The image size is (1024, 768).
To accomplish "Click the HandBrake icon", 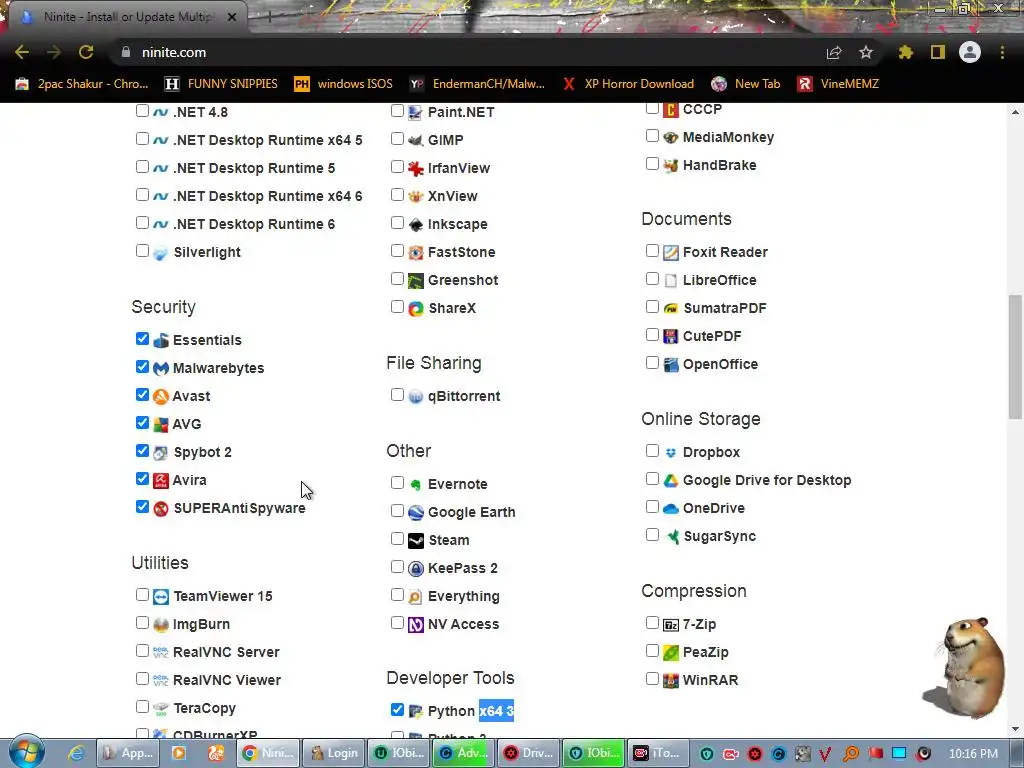I will click(671, 165).
